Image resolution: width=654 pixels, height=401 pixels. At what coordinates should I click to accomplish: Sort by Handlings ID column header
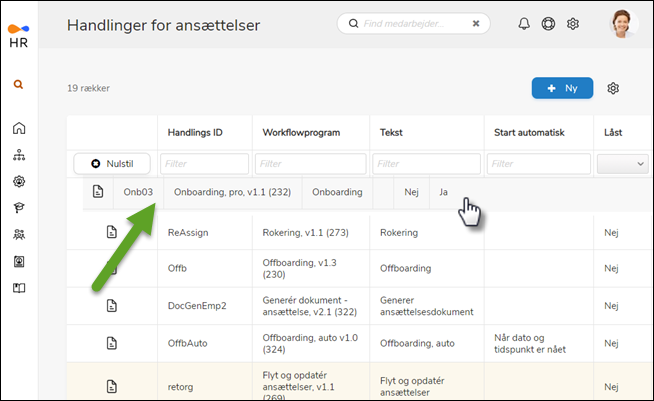point(195,132)
